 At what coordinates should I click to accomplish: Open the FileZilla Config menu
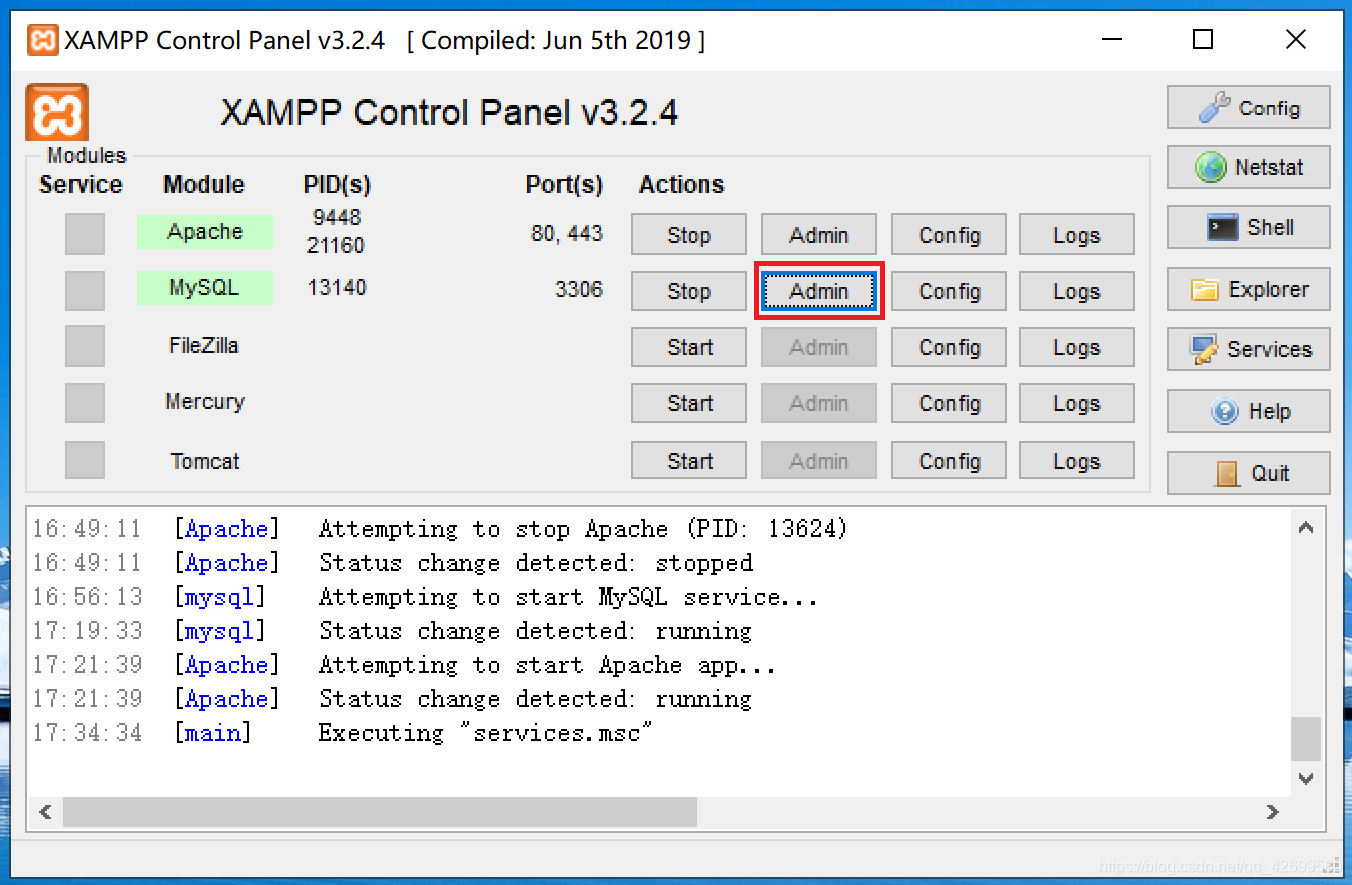pos(949,347)
